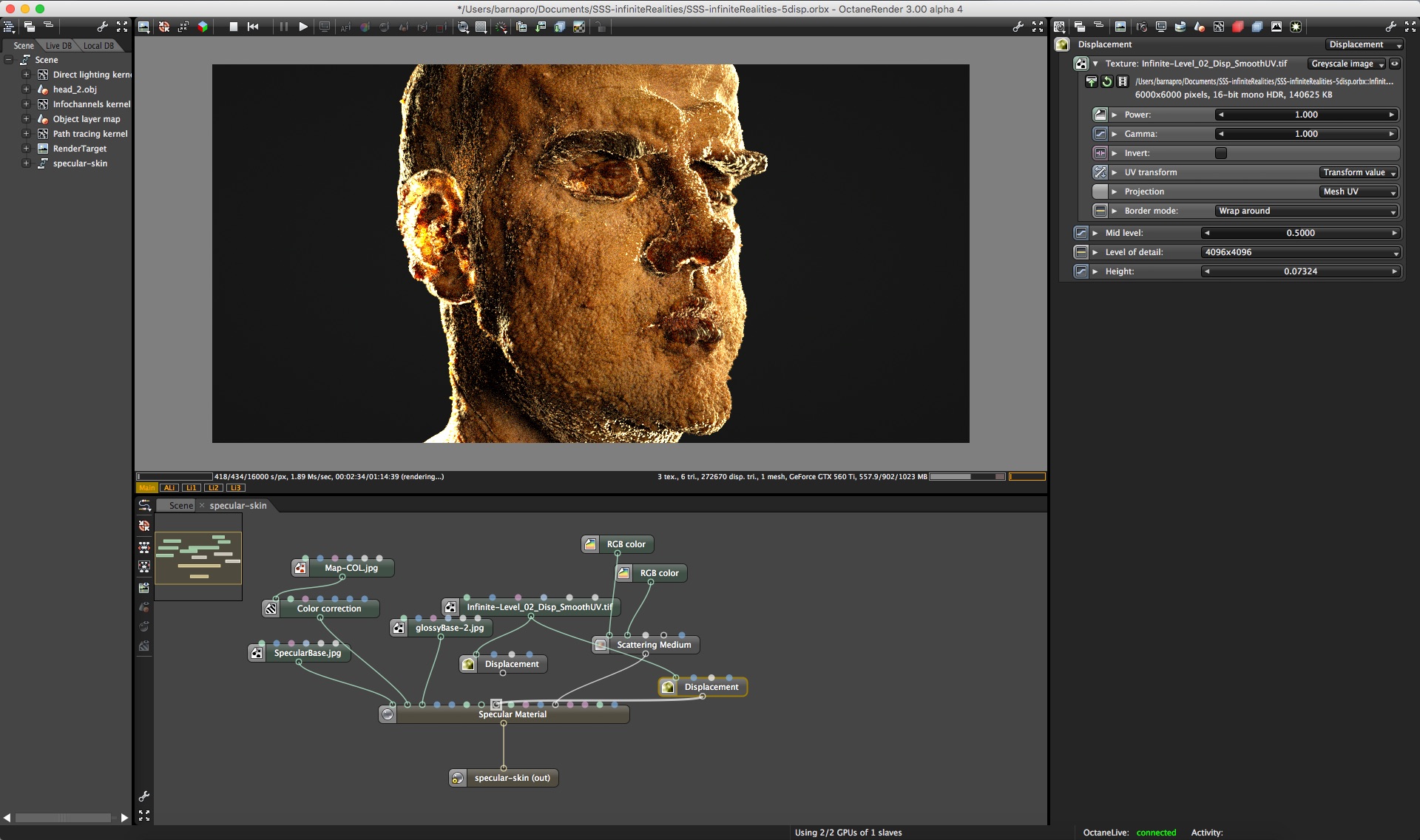Screen dimensions: 1420x840
Task: Click the colored cube icon in toolbar
Action: [203, 27]
